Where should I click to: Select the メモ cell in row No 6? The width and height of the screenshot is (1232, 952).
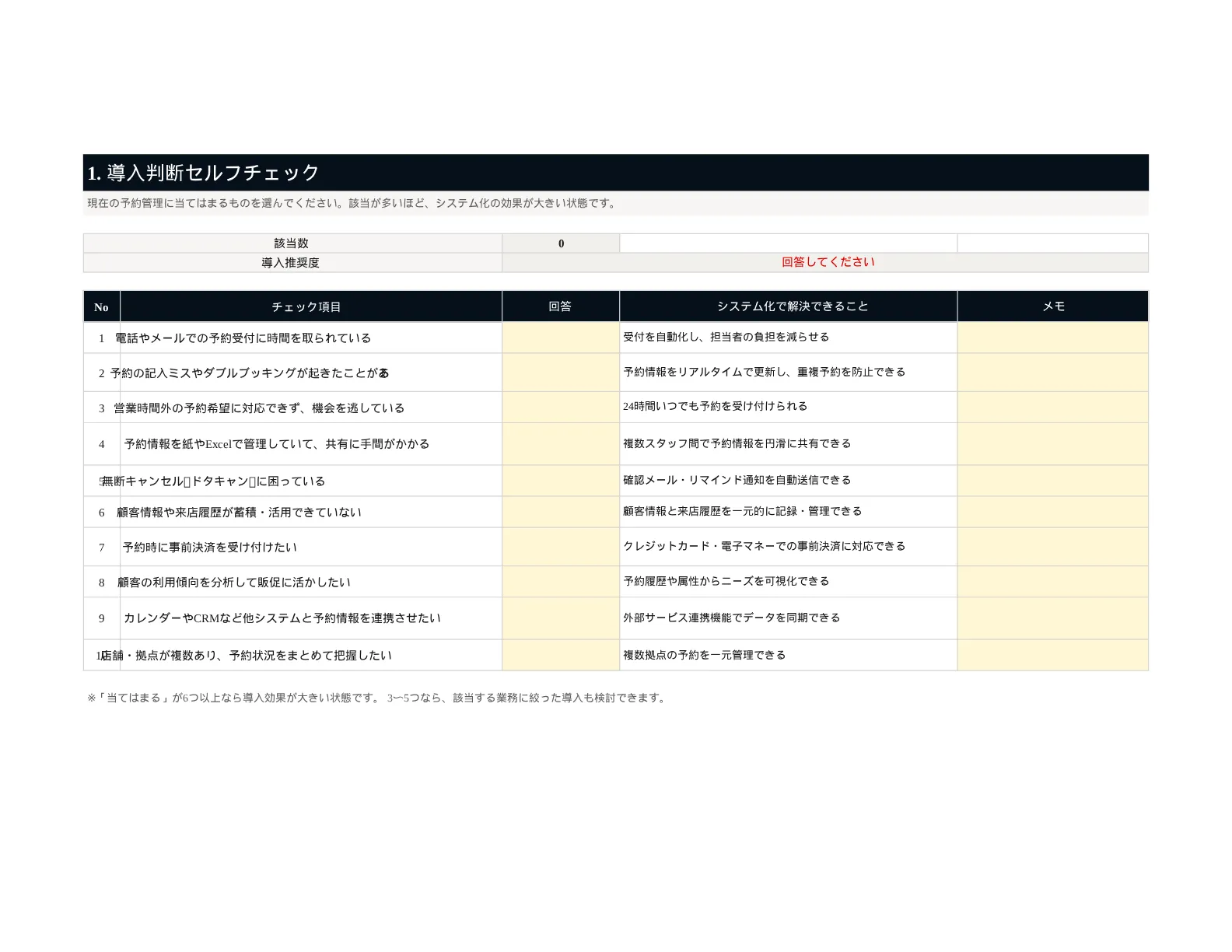tap(1053, 512)
